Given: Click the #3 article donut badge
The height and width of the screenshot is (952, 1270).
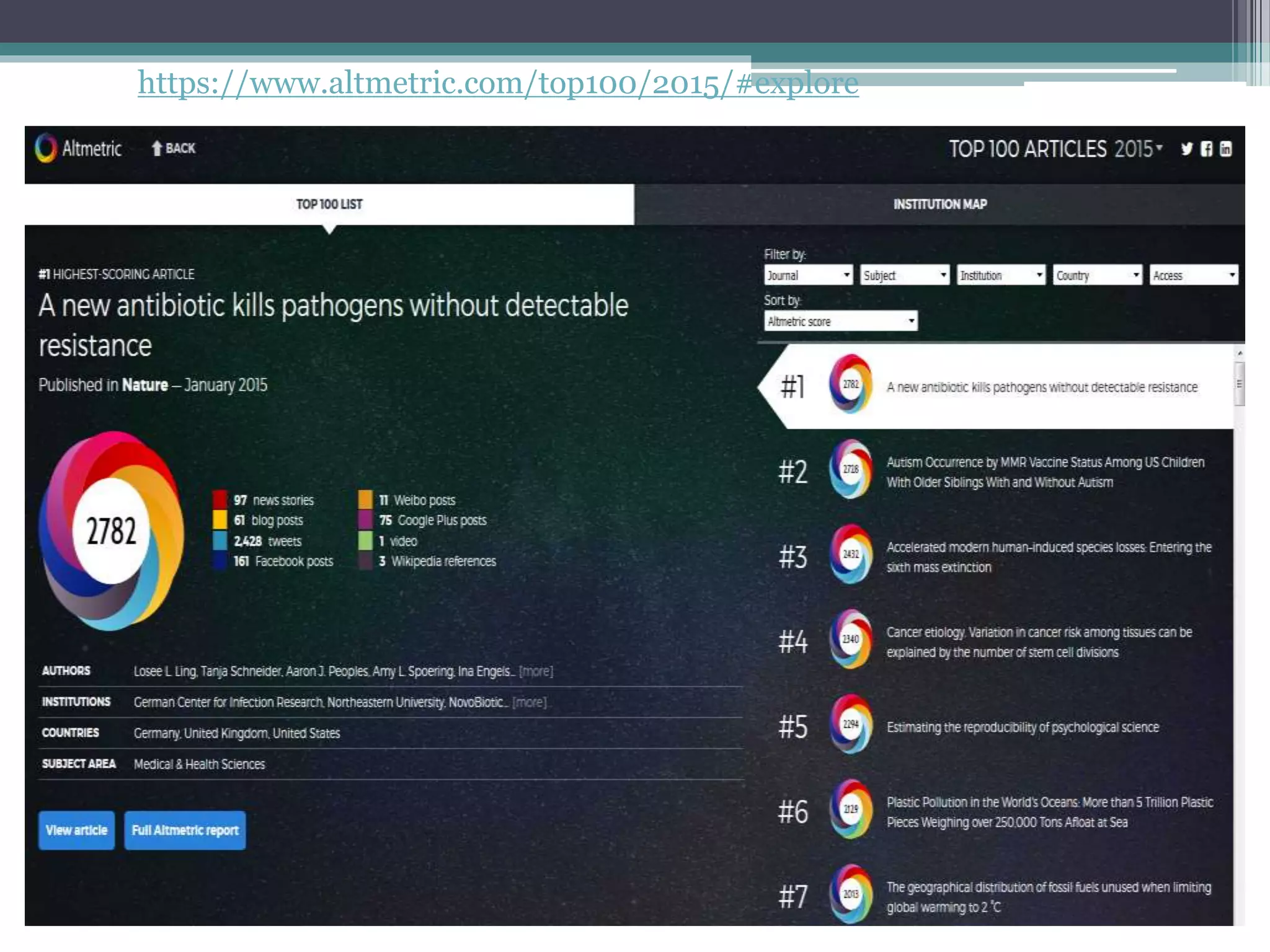Looking at the screenshot, I should [x=851, y=554].
